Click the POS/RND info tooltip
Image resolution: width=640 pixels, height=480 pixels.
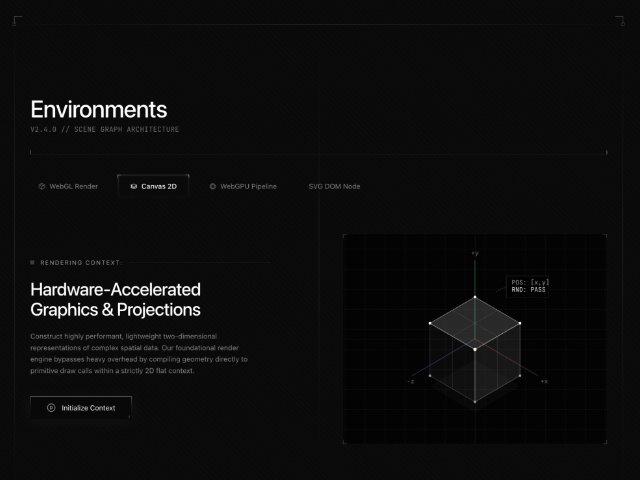click(528, 287)
